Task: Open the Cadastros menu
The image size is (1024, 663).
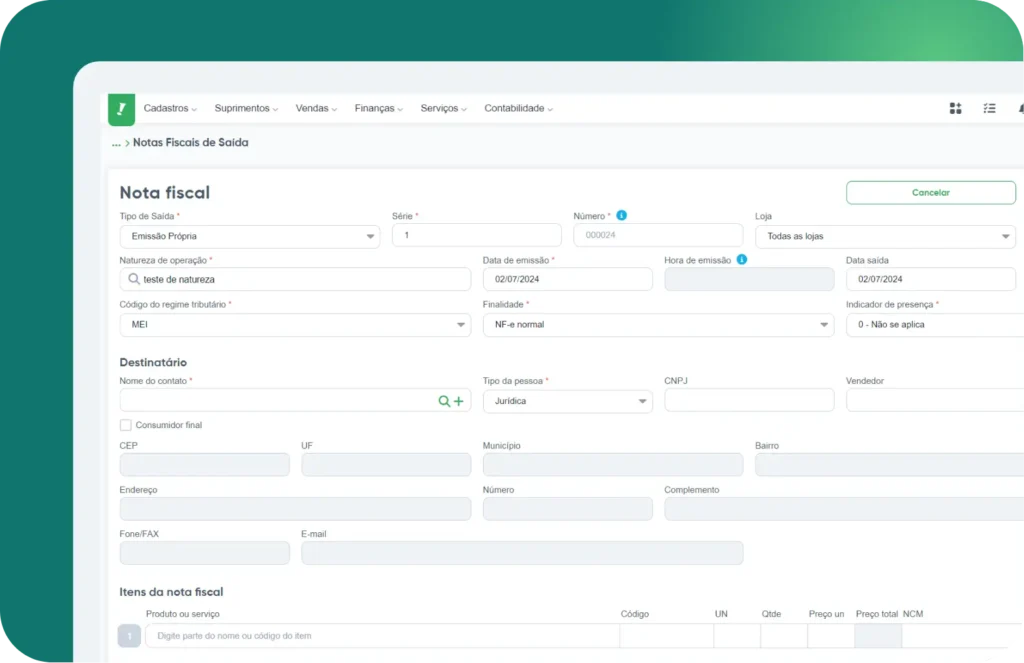Action: click(x=170, y=109)
